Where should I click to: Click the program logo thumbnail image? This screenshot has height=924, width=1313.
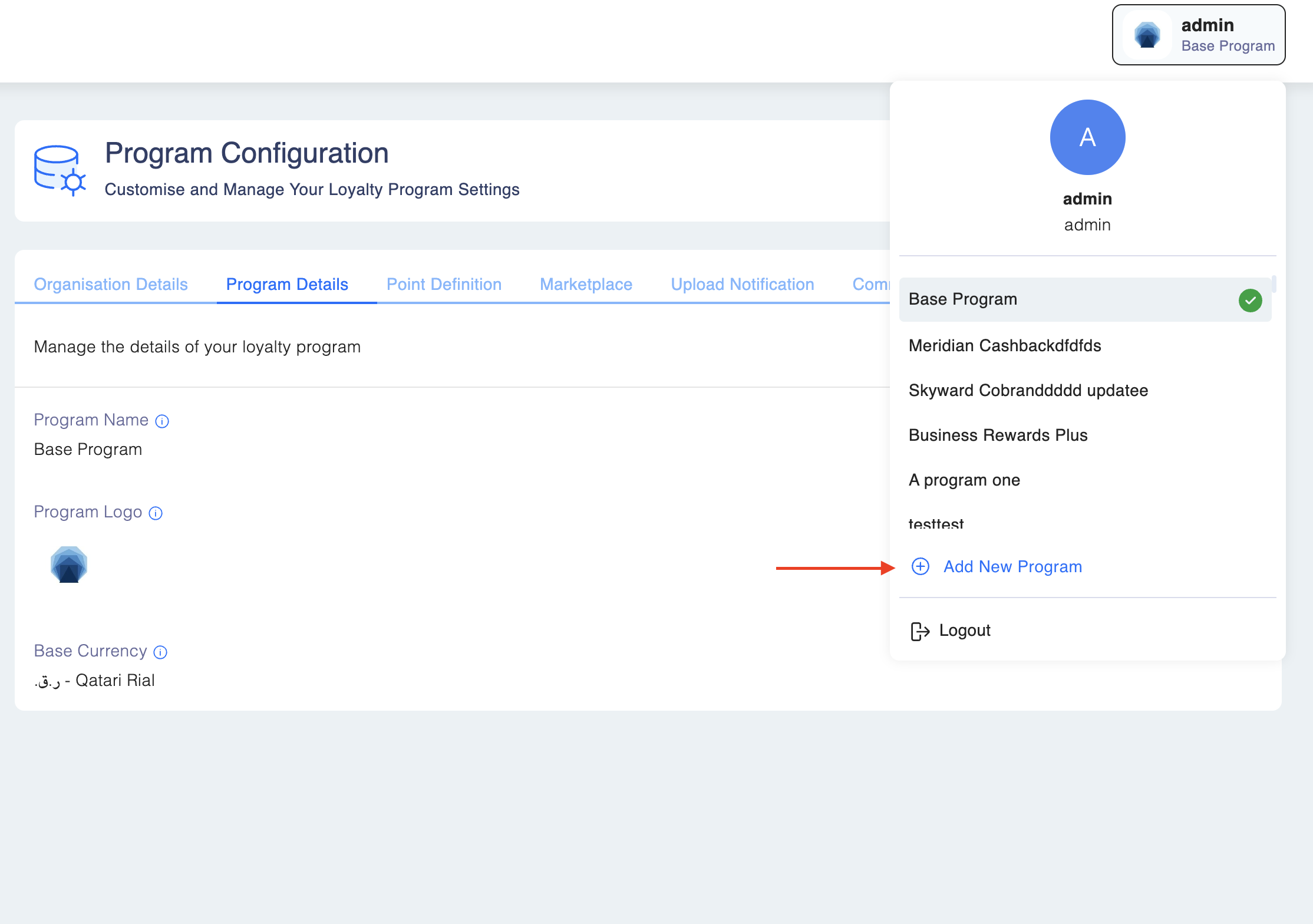[69, 565]
